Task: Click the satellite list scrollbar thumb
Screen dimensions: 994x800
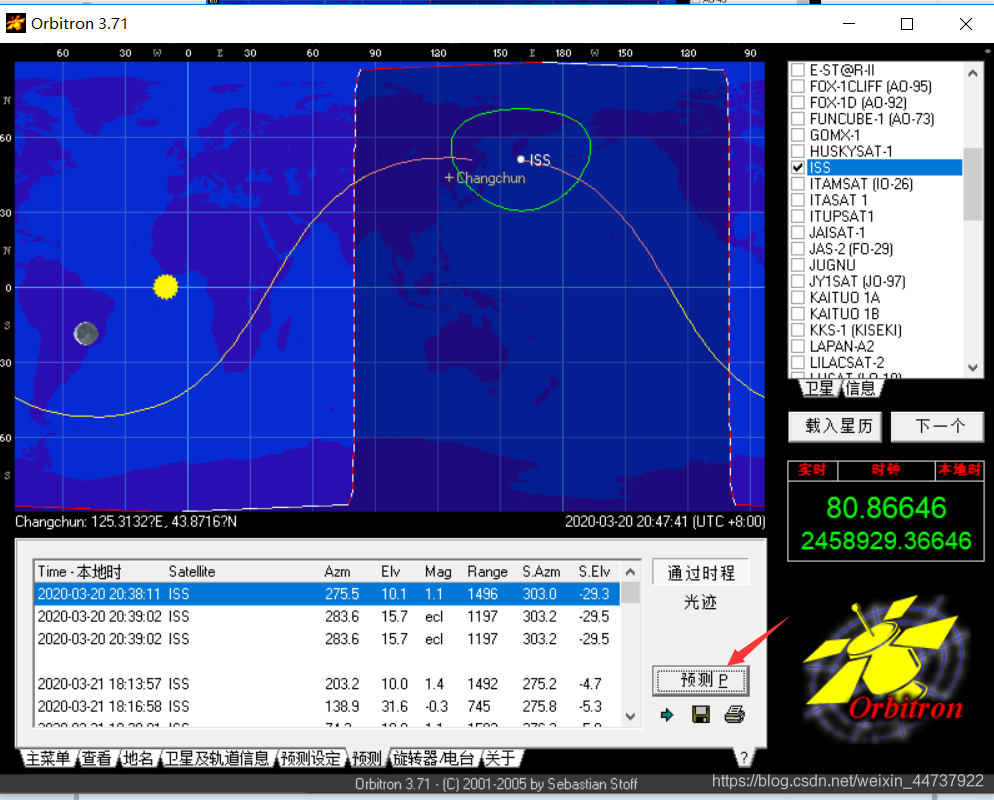Action: tap(973, 184)
